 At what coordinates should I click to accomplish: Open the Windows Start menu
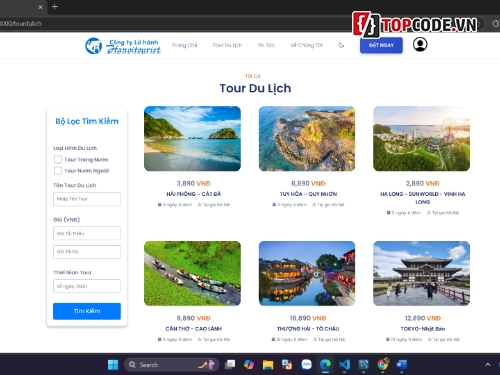click(x=113, y=365)
